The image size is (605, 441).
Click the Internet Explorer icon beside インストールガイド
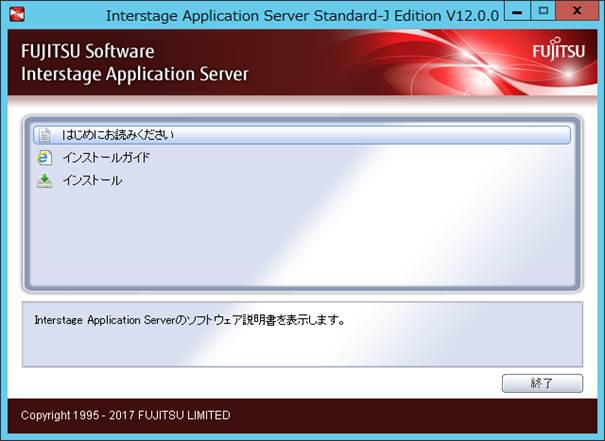click(44, 158)
